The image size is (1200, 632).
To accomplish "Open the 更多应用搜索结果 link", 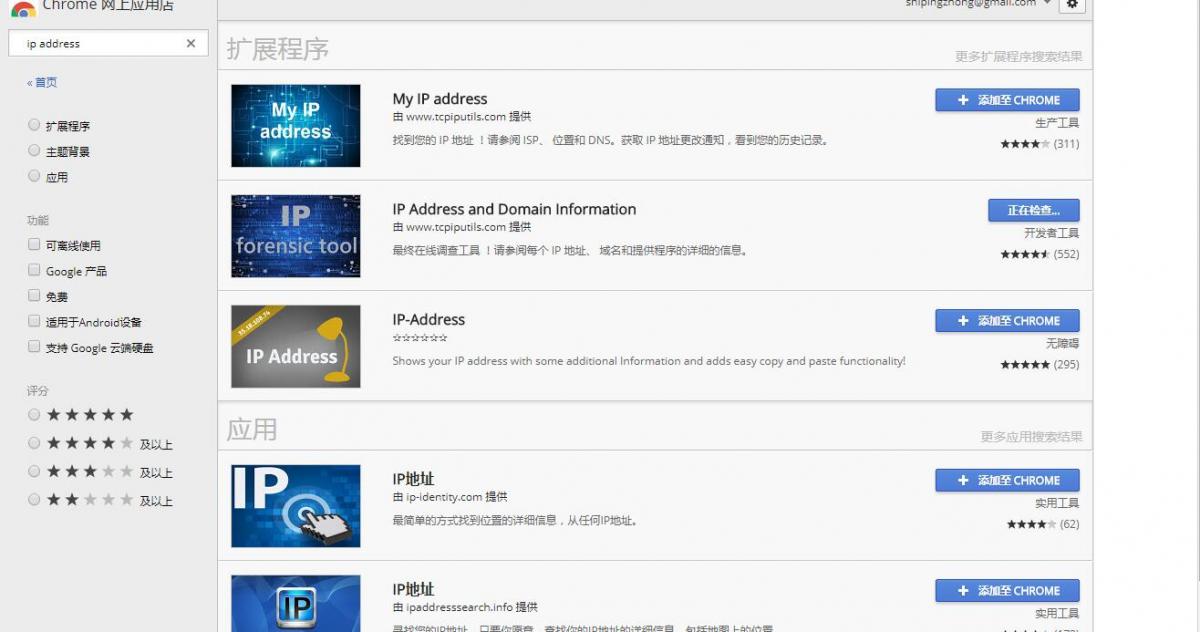I will click(1031, 437).
